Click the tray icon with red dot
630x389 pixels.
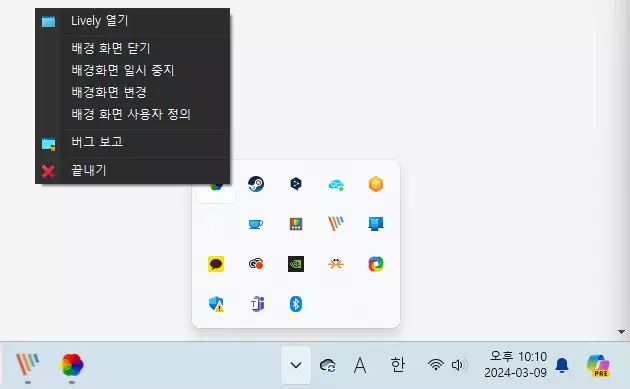[256, 264]
